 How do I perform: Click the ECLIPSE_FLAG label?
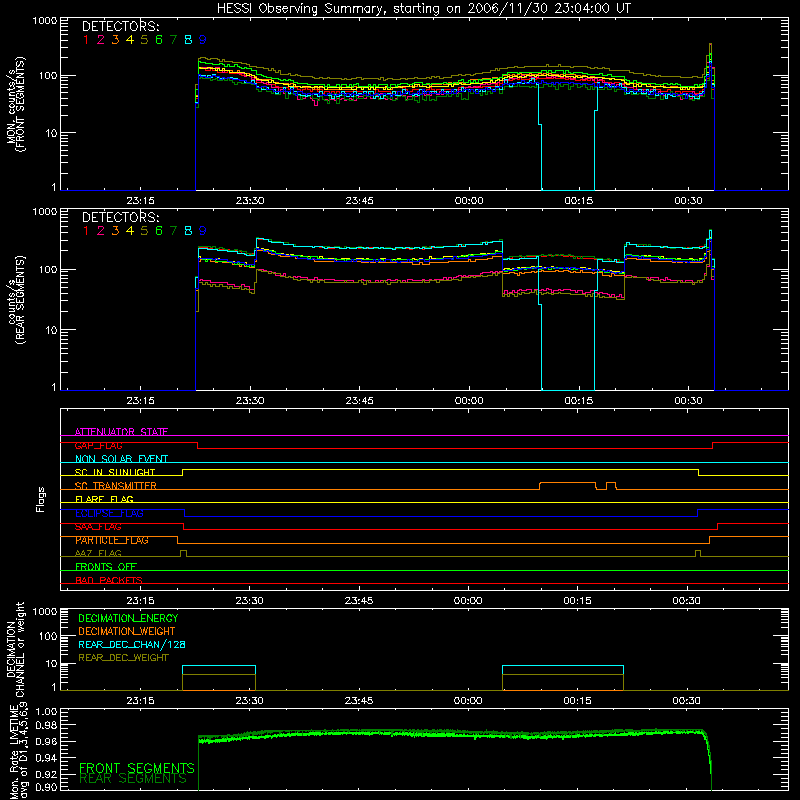[x=109, y=513]
